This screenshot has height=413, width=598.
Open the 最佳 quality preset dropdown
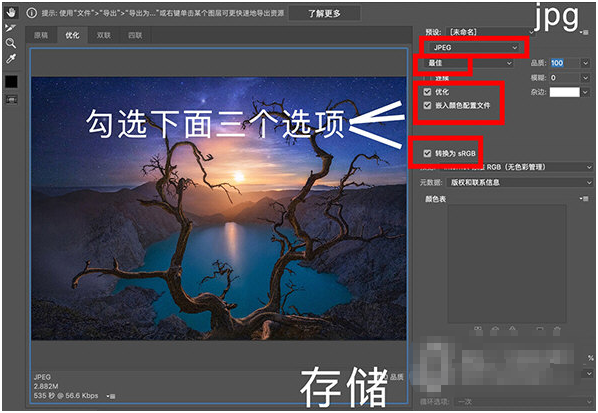click(469, 63)
